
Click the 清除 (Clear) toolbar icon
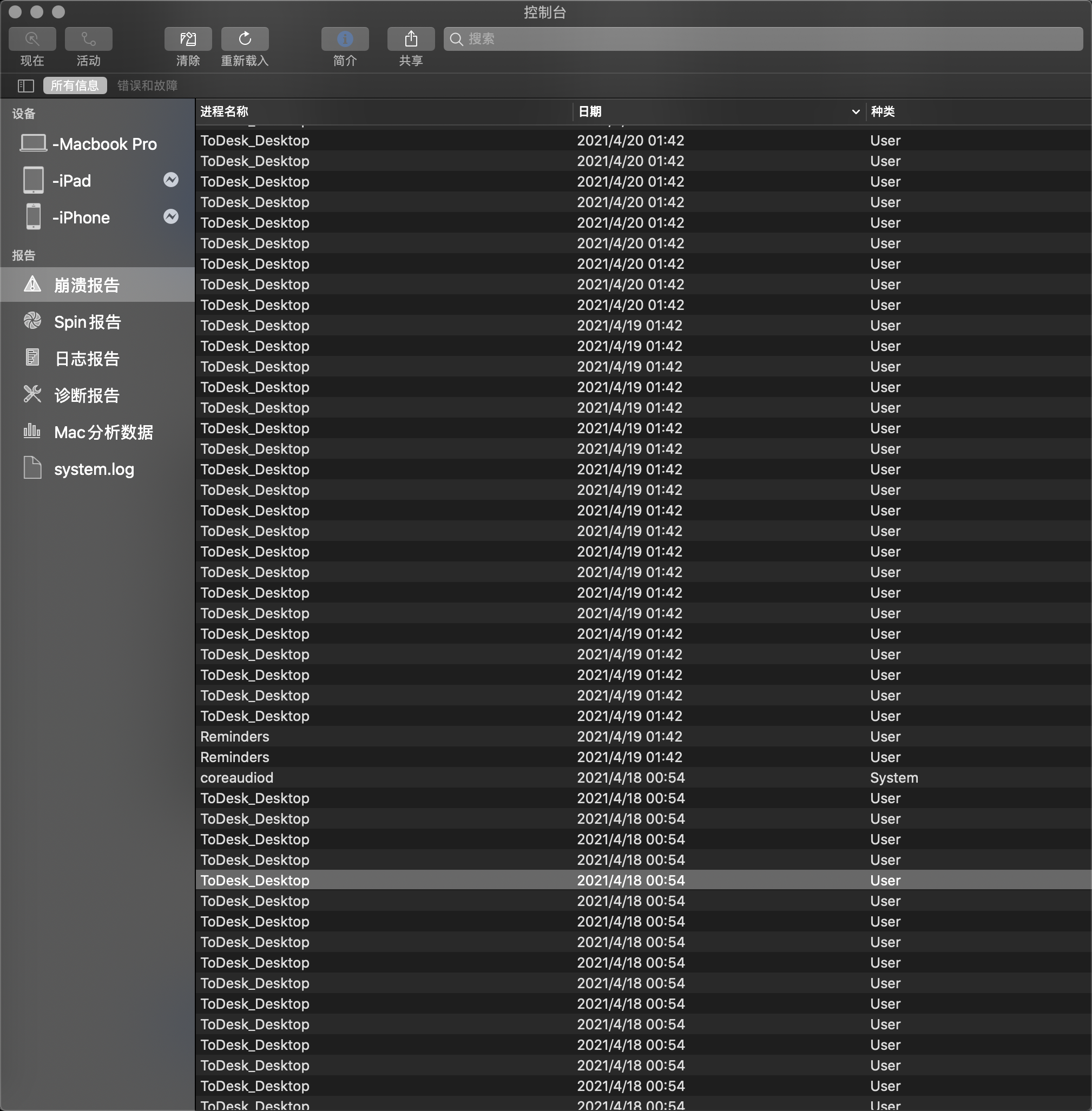(188, 39)
